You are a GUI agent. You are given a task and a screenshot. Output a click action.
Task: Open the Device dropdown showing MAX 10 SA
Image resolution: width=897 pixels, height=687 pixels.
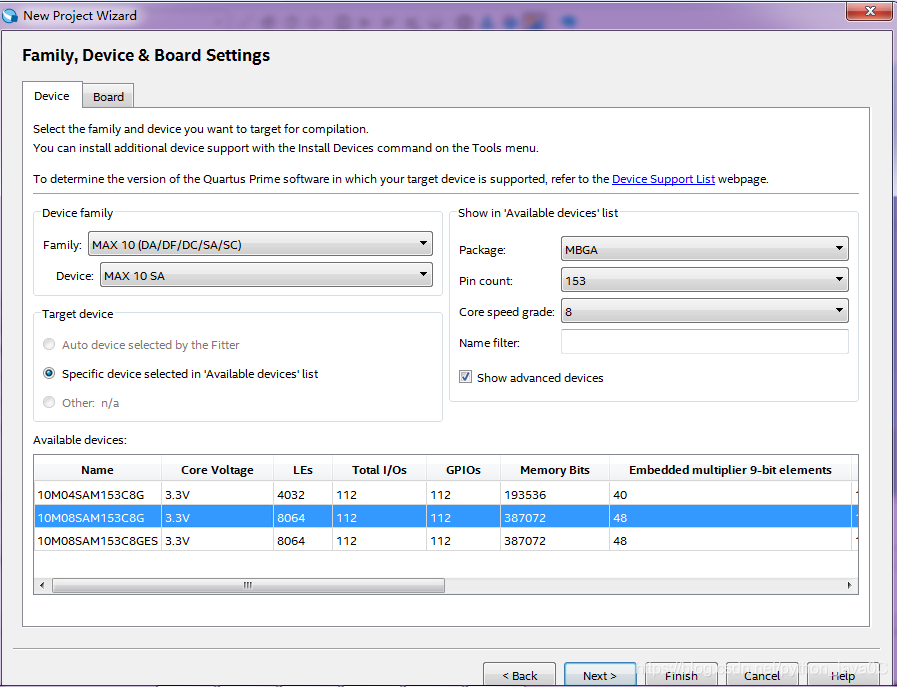[266, 275]
